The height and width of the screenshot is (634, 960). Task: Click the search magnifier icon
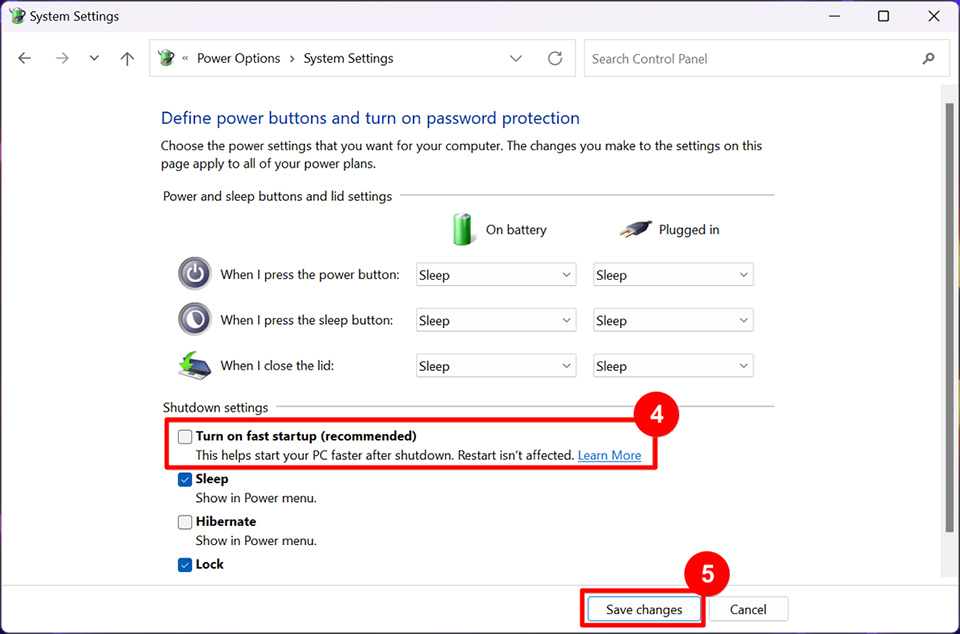click(928, 59)
